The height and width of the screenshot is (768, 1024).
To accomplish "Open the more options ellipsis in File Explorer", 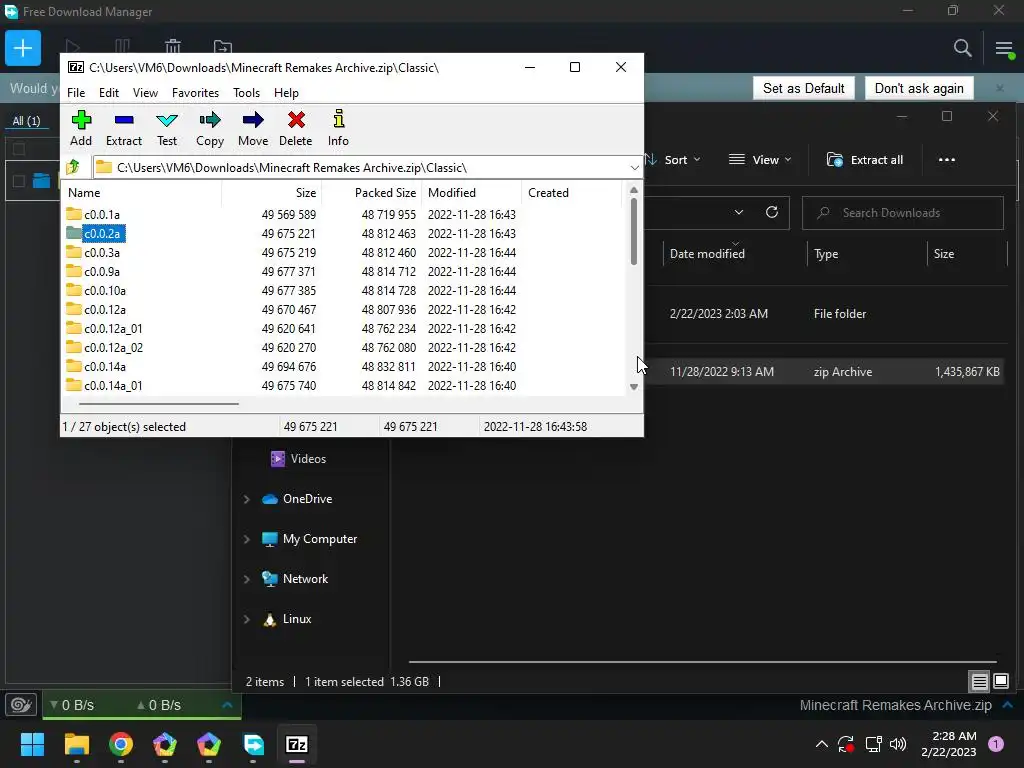I will [x=946, y=159].
